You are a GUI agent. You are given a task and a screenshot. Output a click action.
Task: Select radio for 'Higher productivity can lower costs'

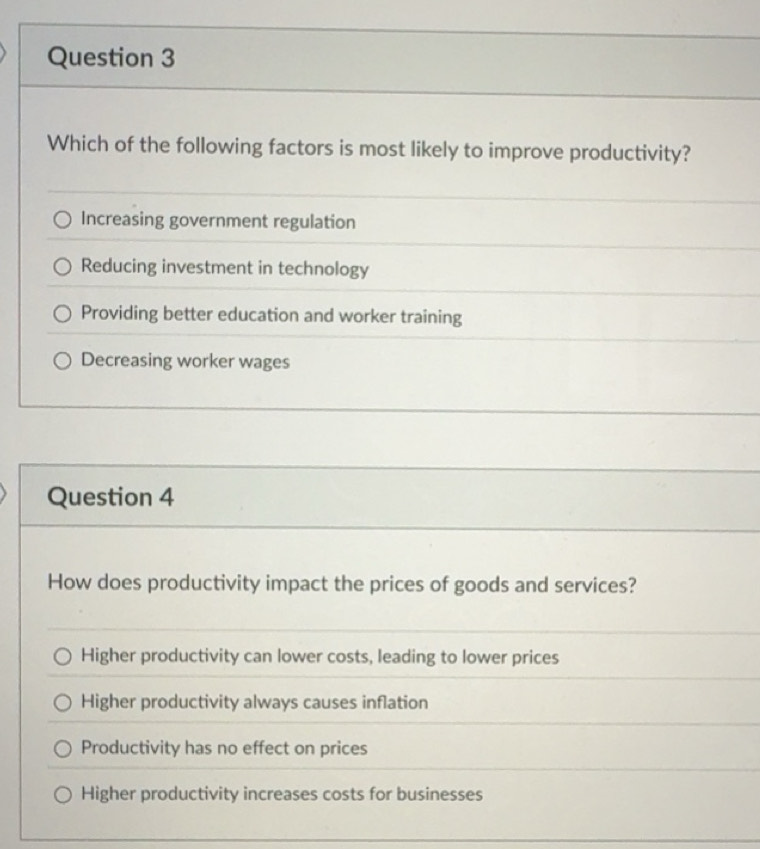pyautogui.click(x=63, y=657)
